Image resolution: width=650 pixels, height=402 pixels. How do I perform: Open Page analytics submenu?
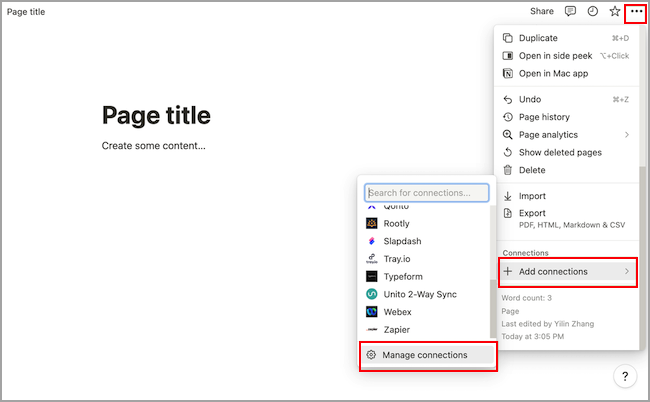566,135
